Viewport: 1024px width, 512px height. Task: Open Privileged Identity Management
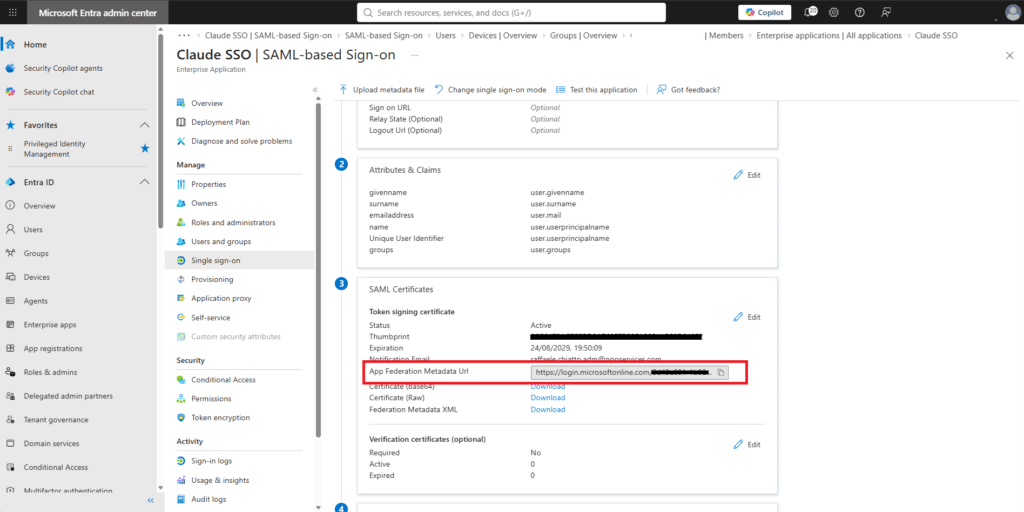(x=55, y=149)
